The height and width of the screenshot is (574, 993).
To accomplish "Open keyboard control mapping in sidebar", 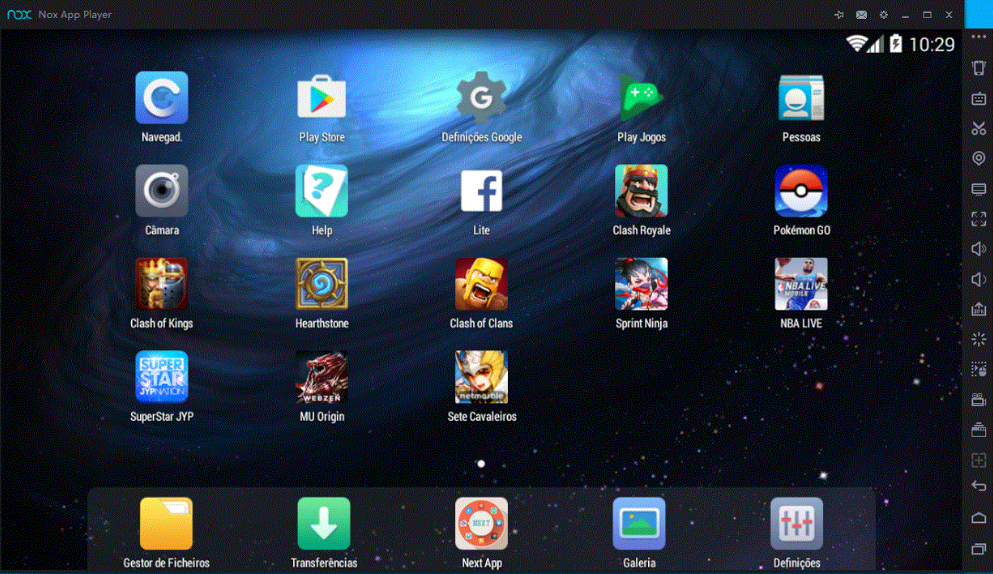I will click(x=978, y=98).
